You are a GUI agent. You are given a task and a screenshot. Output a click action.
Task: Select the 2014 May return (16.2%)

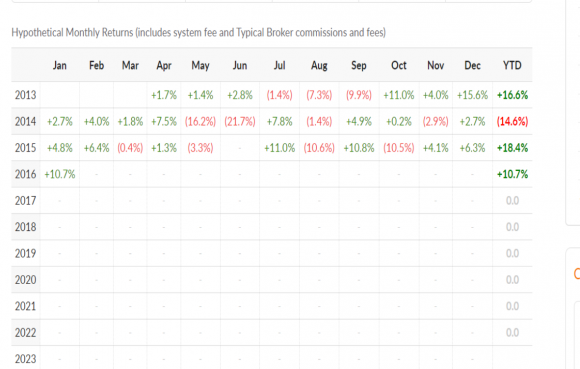[200, 121]
